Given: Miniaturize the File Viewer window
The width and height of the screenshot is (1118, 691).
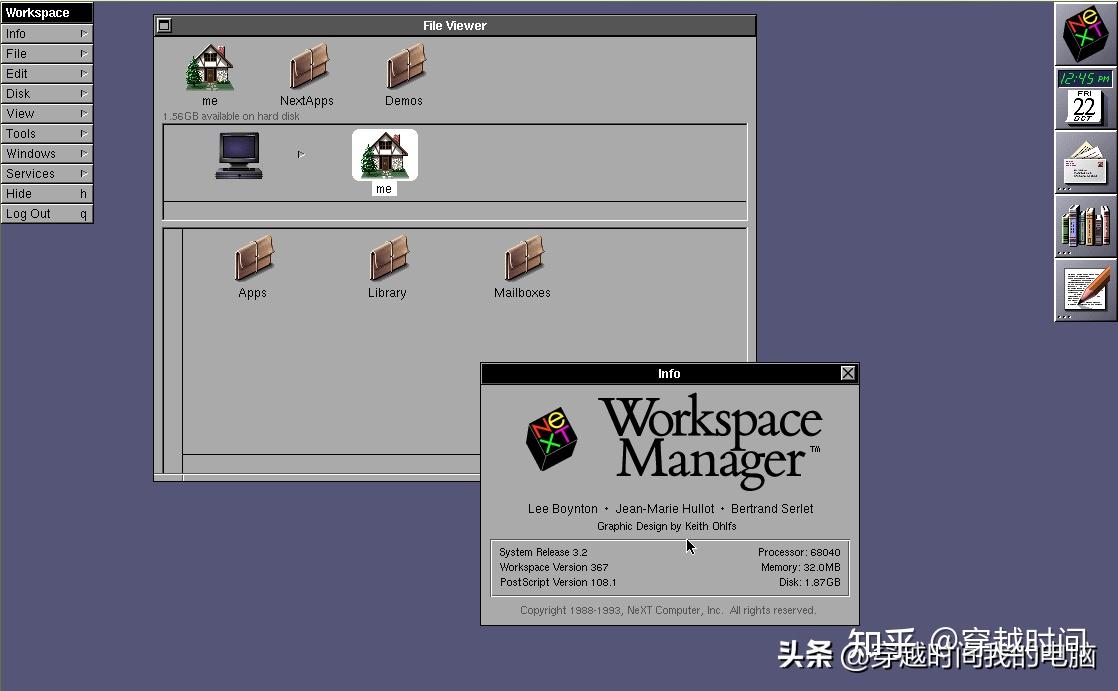Looking at the screenshot, I should click(x=164, y=26).
